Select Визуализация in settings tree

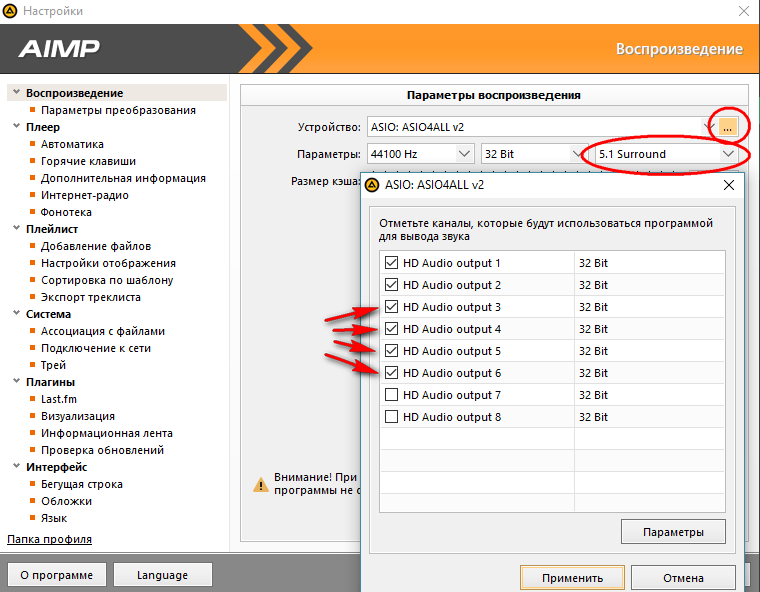pos(78,416)
